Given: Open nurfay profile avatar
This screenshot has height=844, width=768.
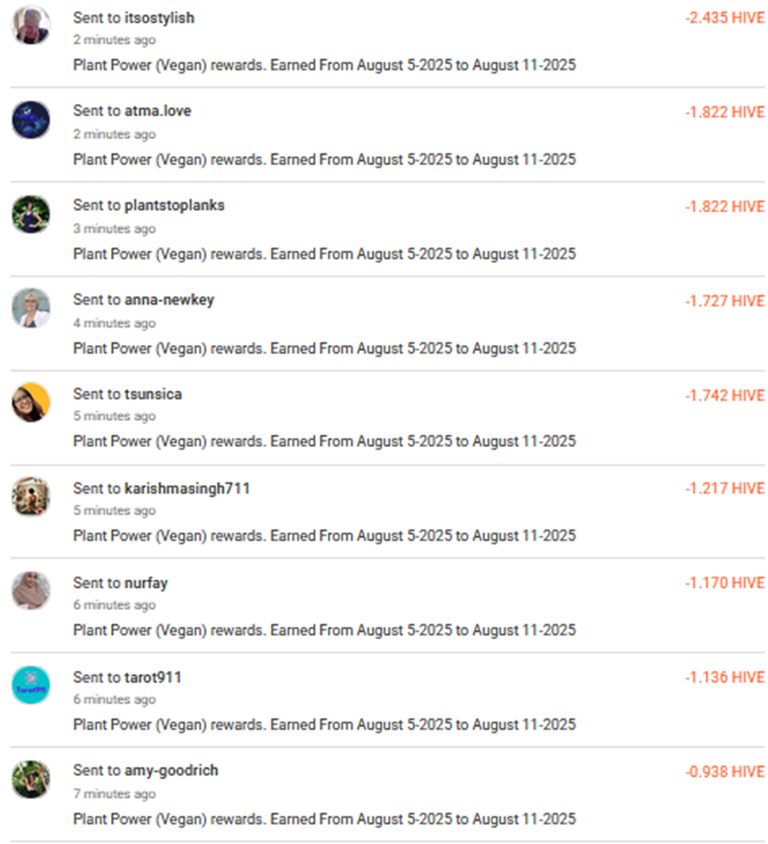Looking at the screenshot, I should point(31,590).
